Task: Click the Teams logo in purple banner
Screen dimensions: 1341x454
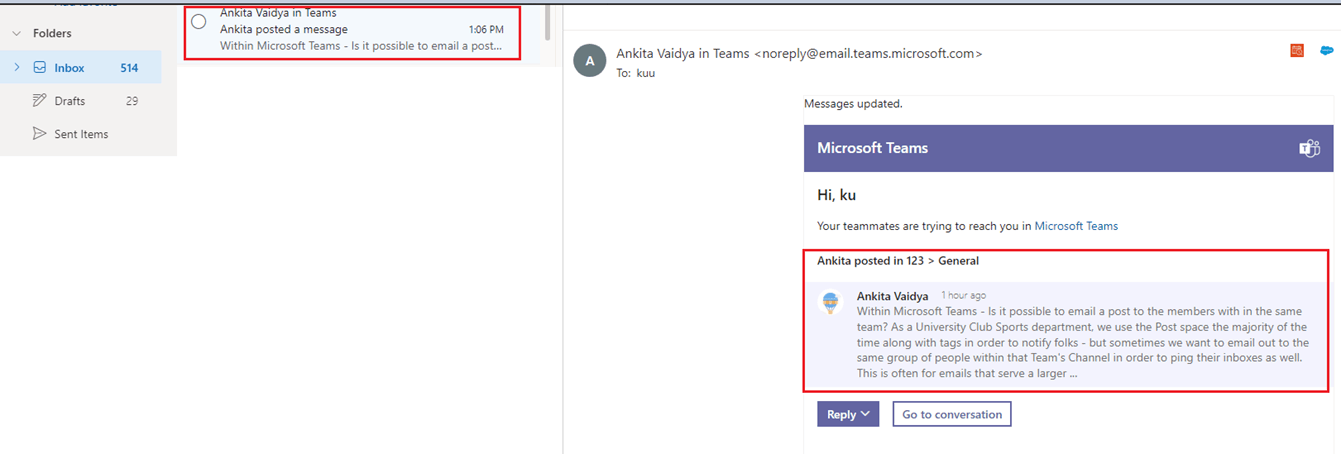Action: click(1309, 148)
